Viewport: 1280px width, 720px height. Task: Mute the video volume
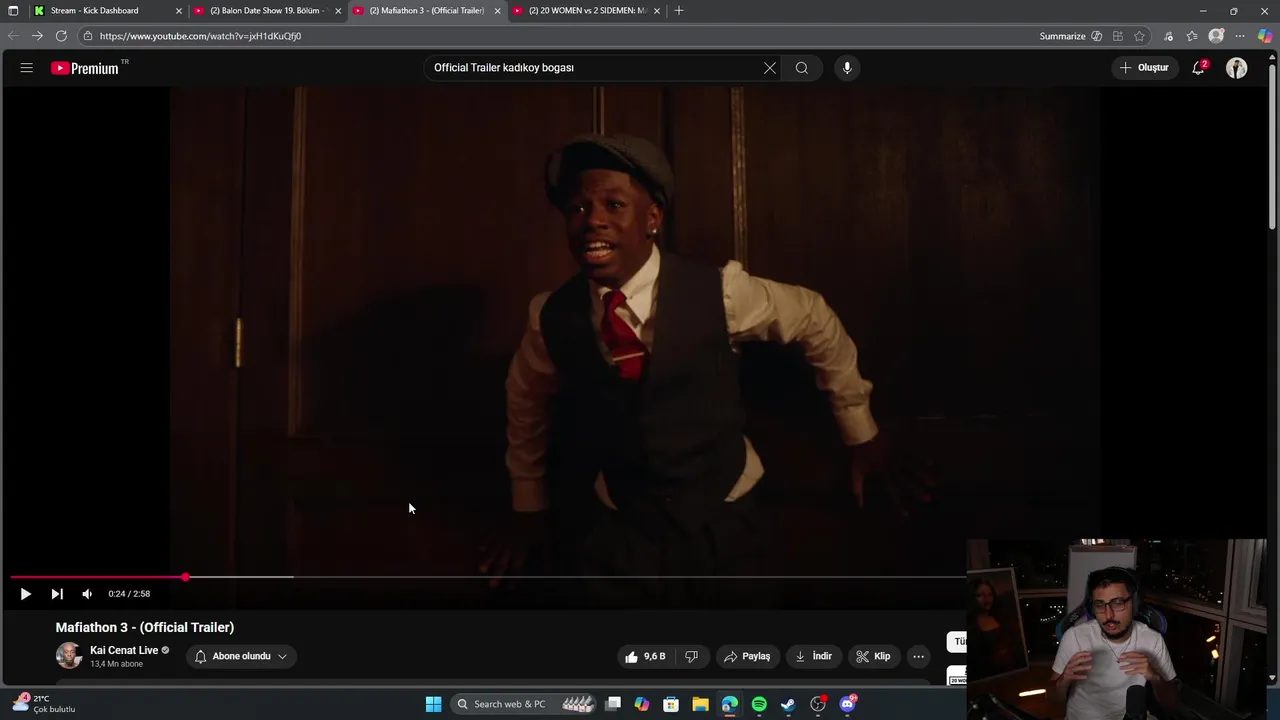tap(87, 594)
